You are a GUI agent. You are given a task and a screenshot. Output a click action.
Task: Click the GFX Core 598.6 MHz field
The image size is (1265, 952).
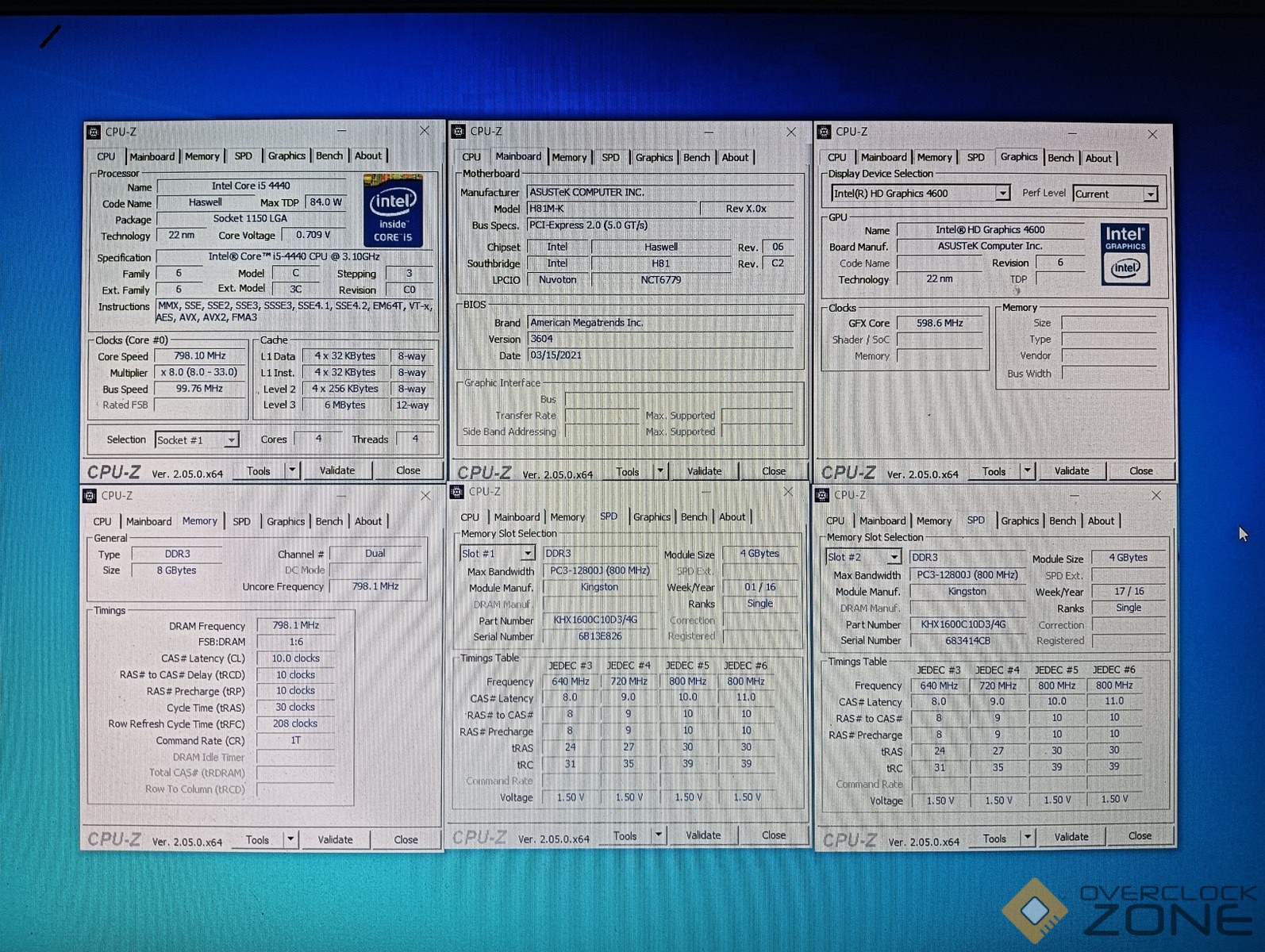[x=940, y=323]
